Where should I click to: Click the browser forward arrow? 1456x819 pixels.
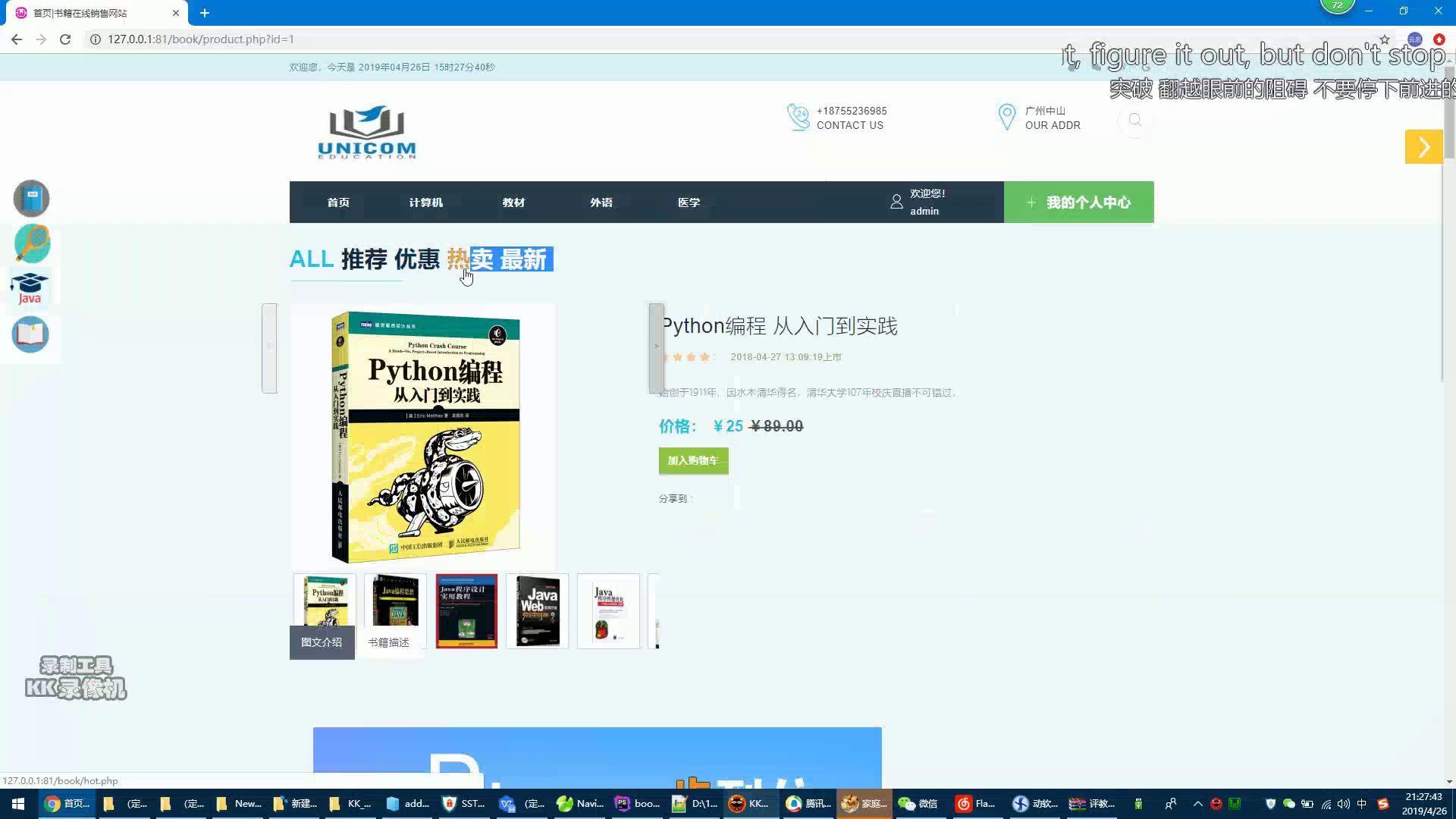(41, 39)
